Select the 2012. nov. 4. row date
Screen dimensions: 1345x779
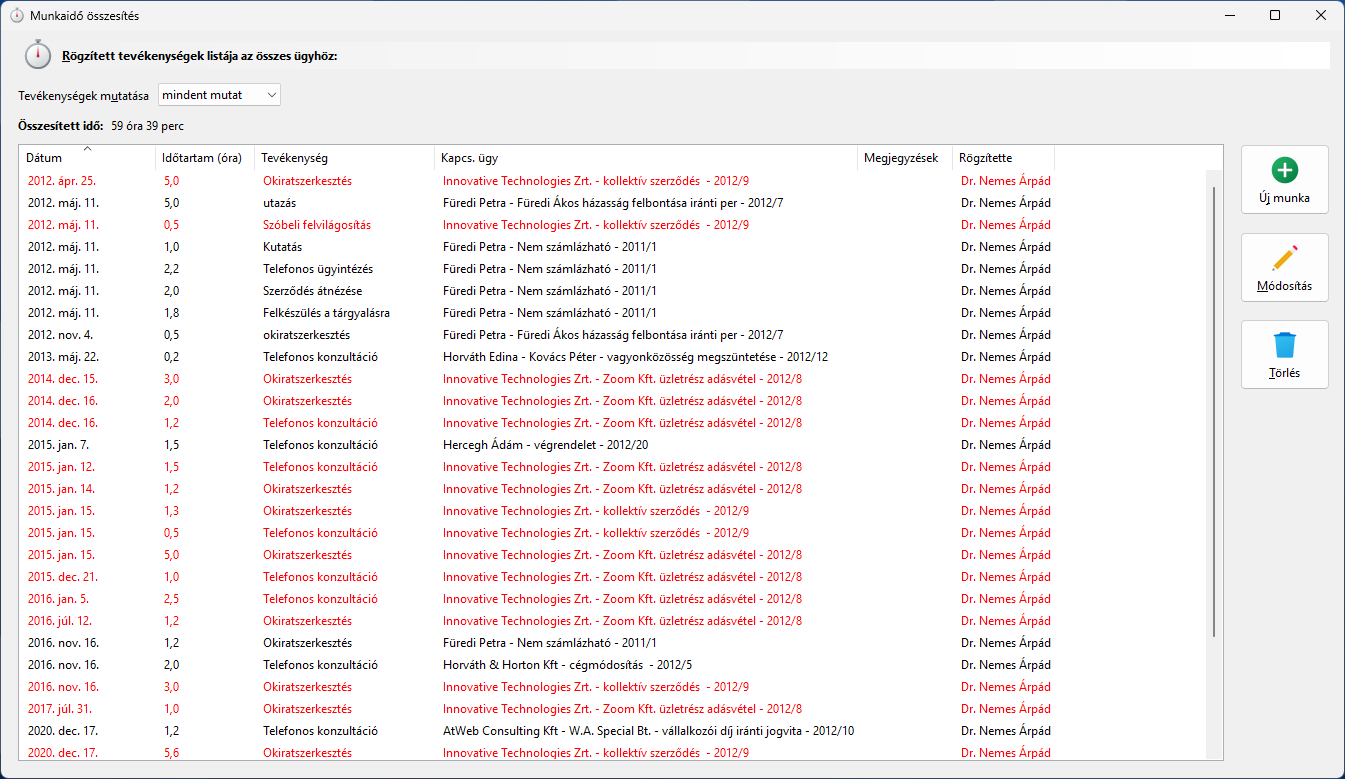click(x=60, y=335)
